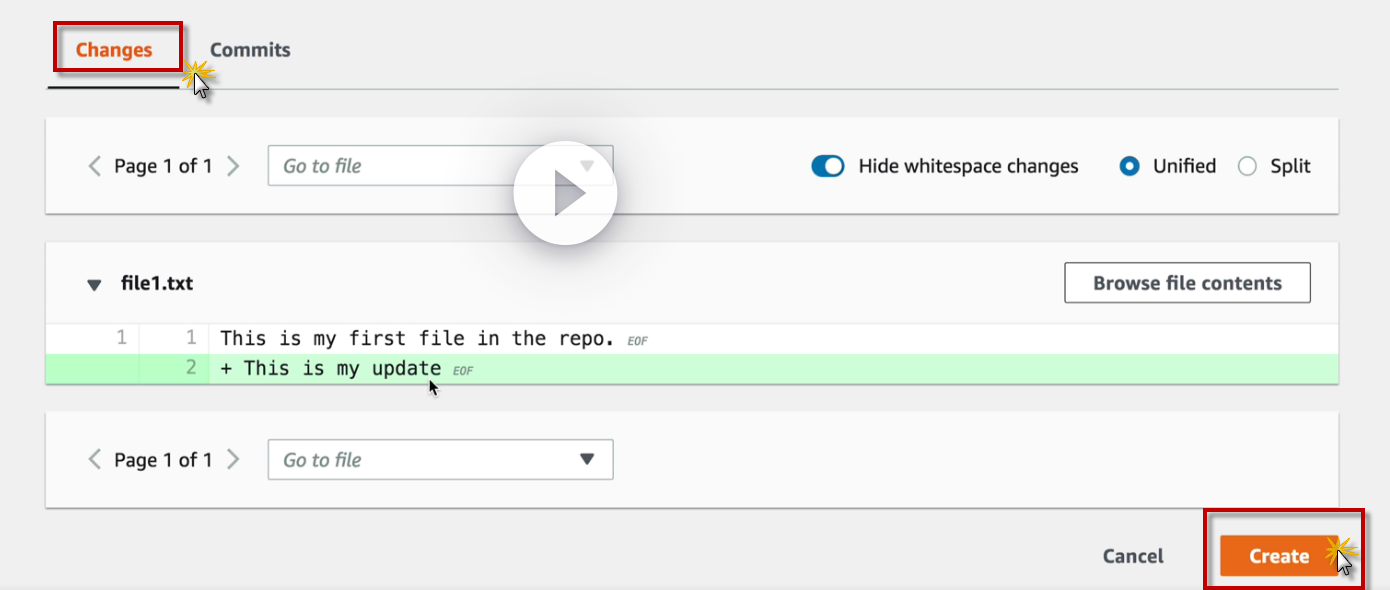The width and height of the screenshot is (1390, 590).
Task: Go to previous page in top pager
Action: click(x=95, y=166)
